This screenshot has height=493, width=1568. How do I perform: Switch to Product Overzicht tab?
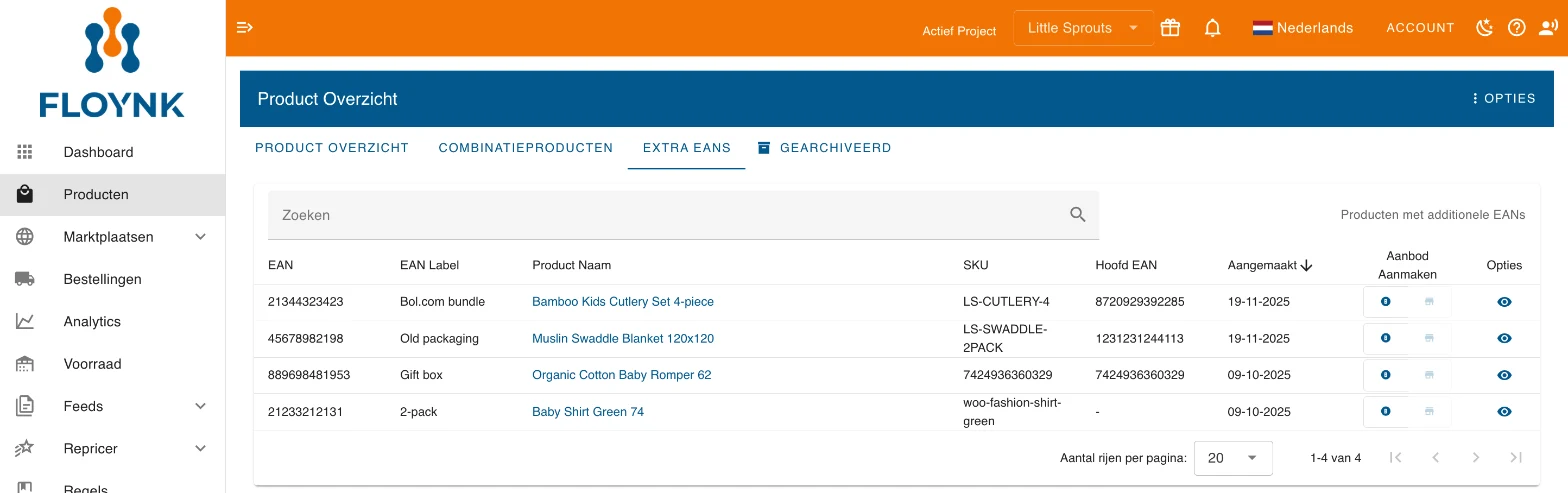coord(332,148)
